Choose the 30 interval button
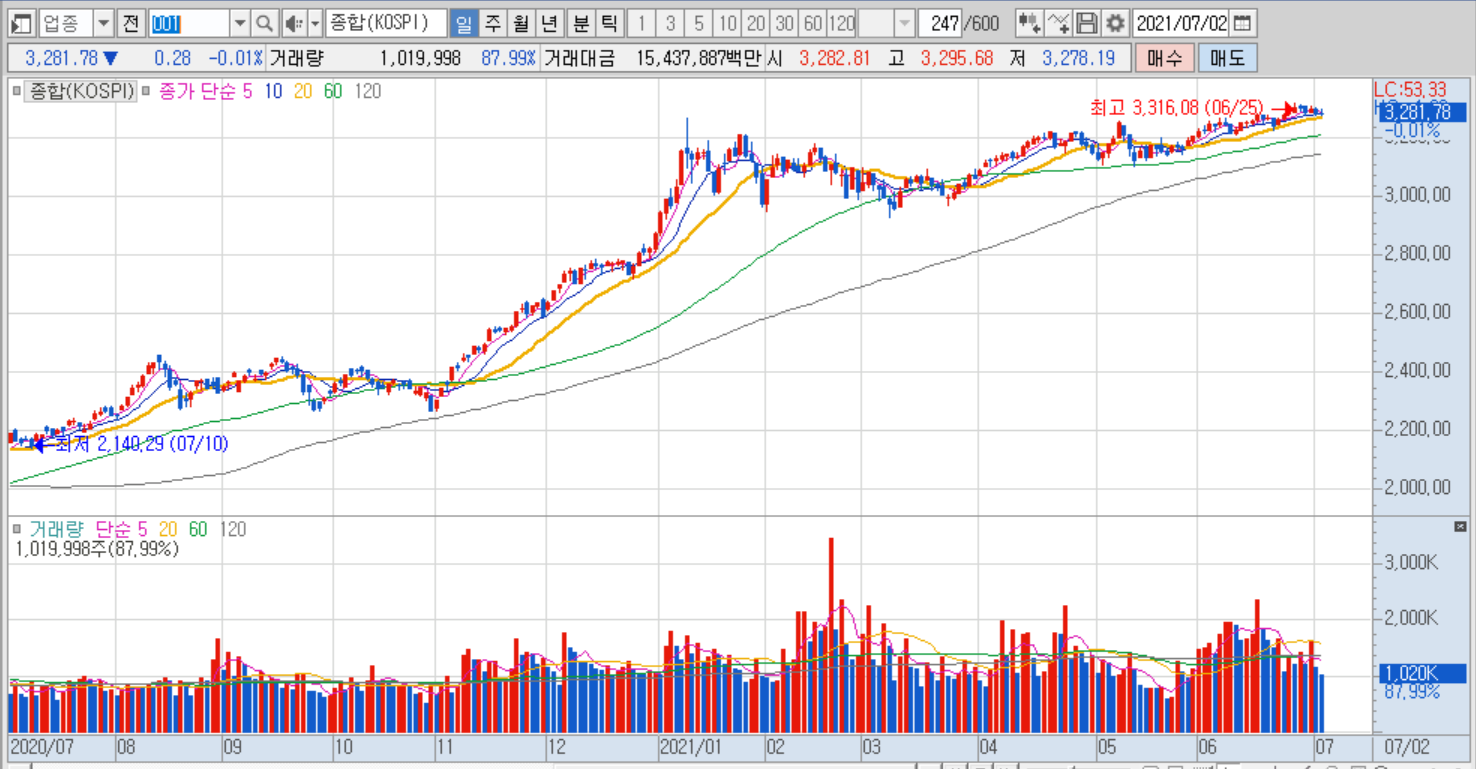Image resolution: width=1476 pixels, height=769 pixels. point(785,23)
